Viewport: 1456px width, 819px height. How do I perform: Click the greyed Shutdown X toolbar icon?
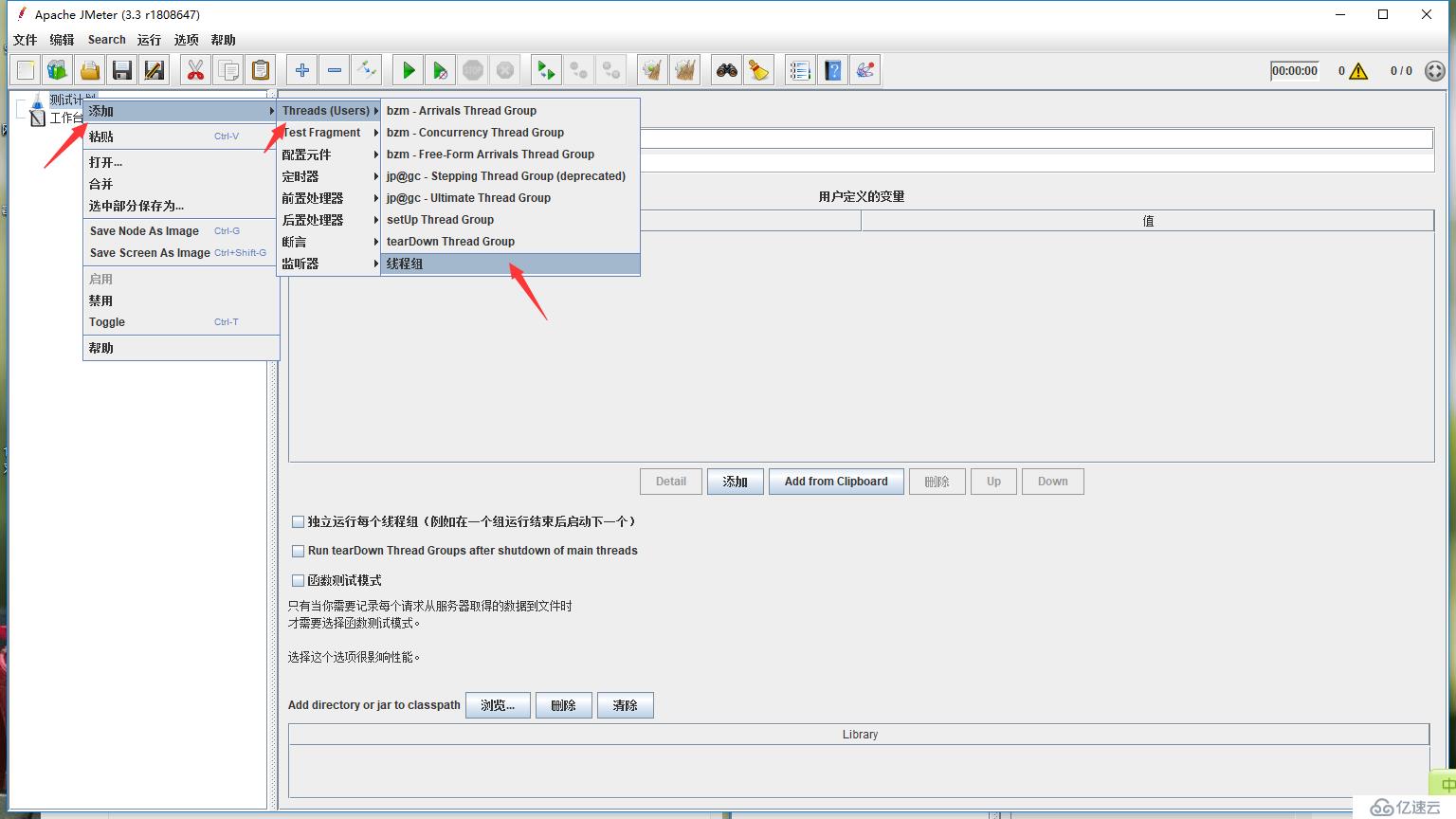tap(505, 70)
